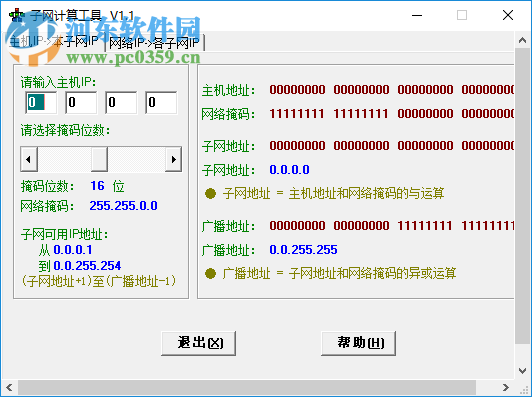Click the 请输入主机IP: label
This screenshot has width=532, height=397.
pos(58,82)
